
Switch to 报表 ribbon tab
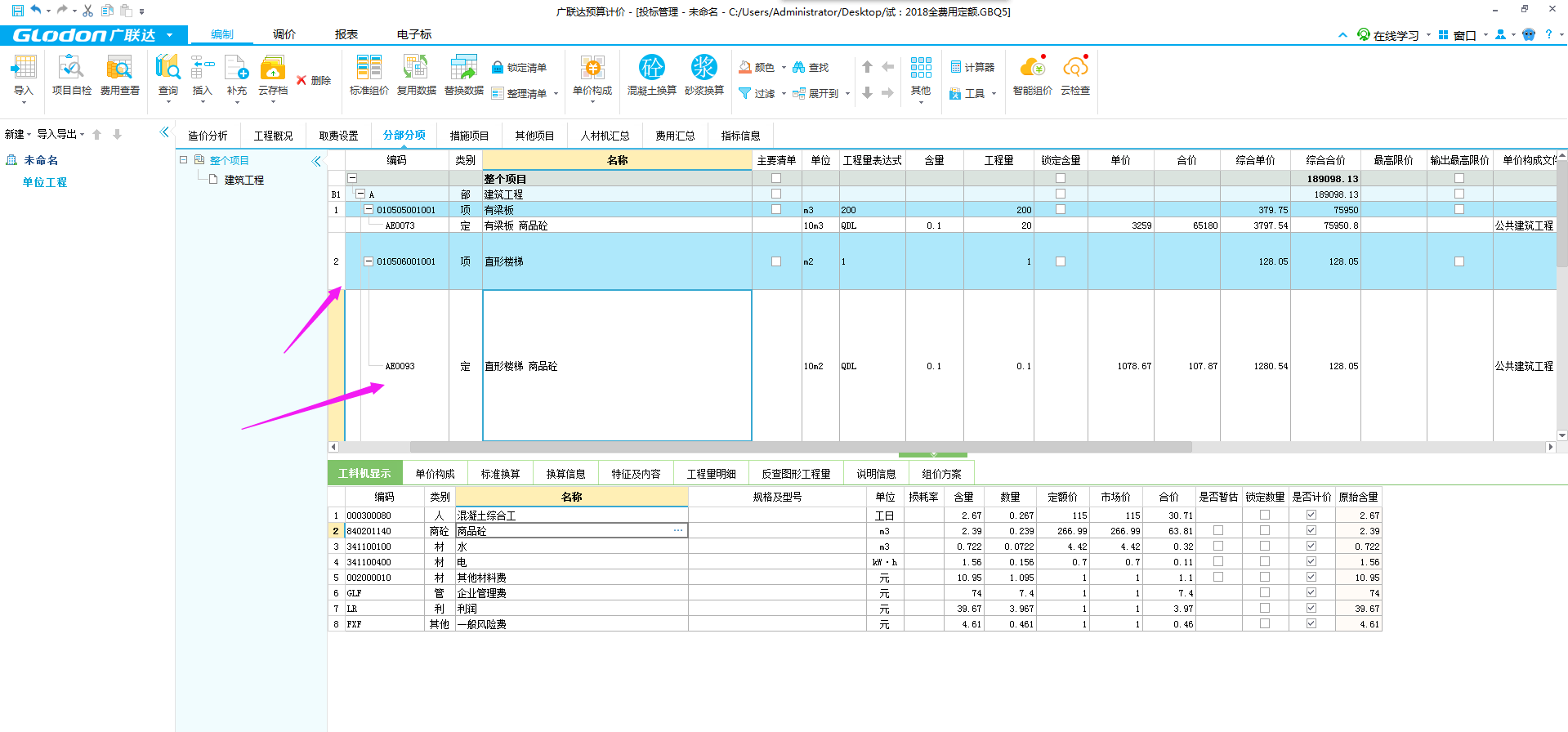(346, 34)
